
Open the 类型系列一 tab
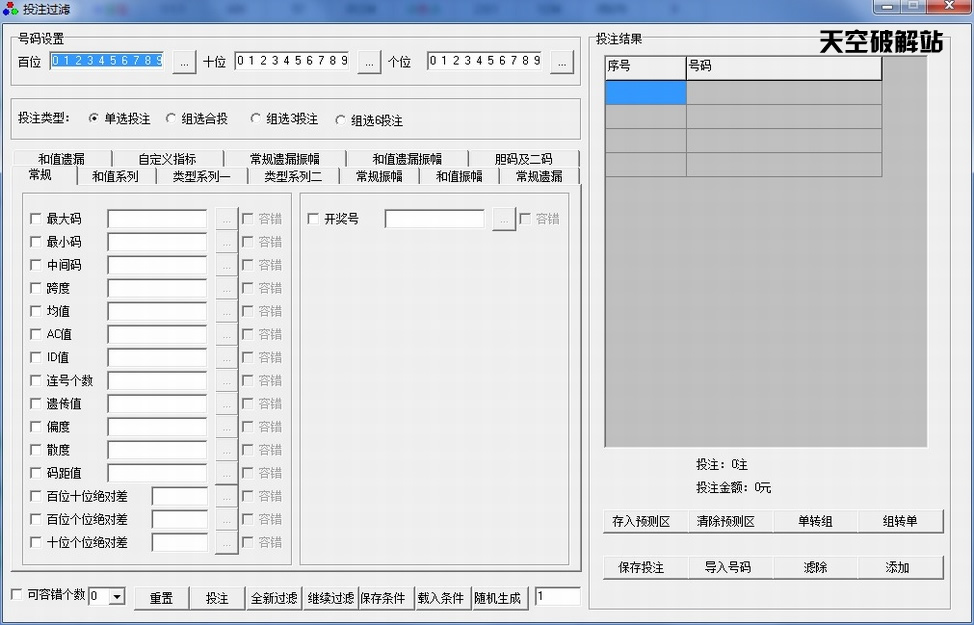tap(201, 176)
